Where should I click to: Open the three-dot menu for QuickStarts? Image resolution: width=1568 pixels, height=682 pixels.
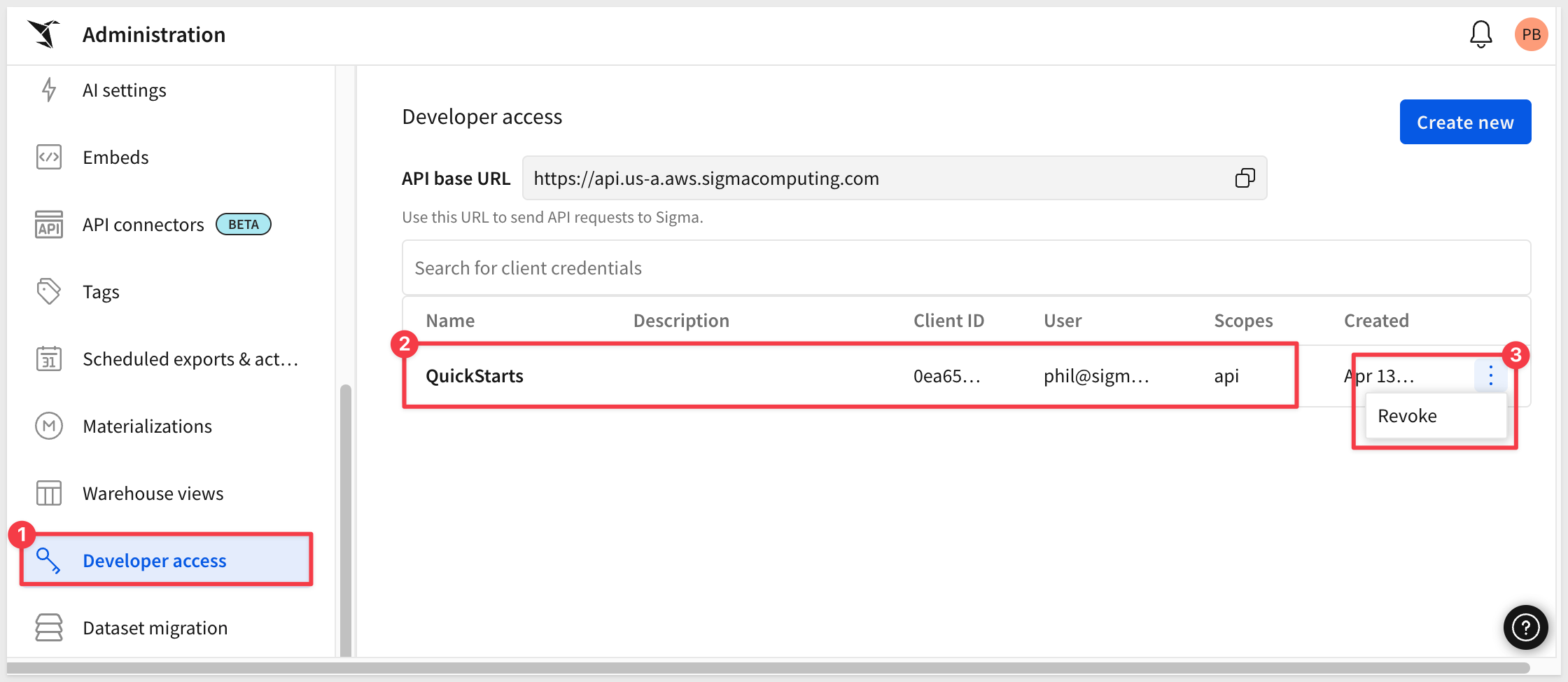click(1490, 375)
